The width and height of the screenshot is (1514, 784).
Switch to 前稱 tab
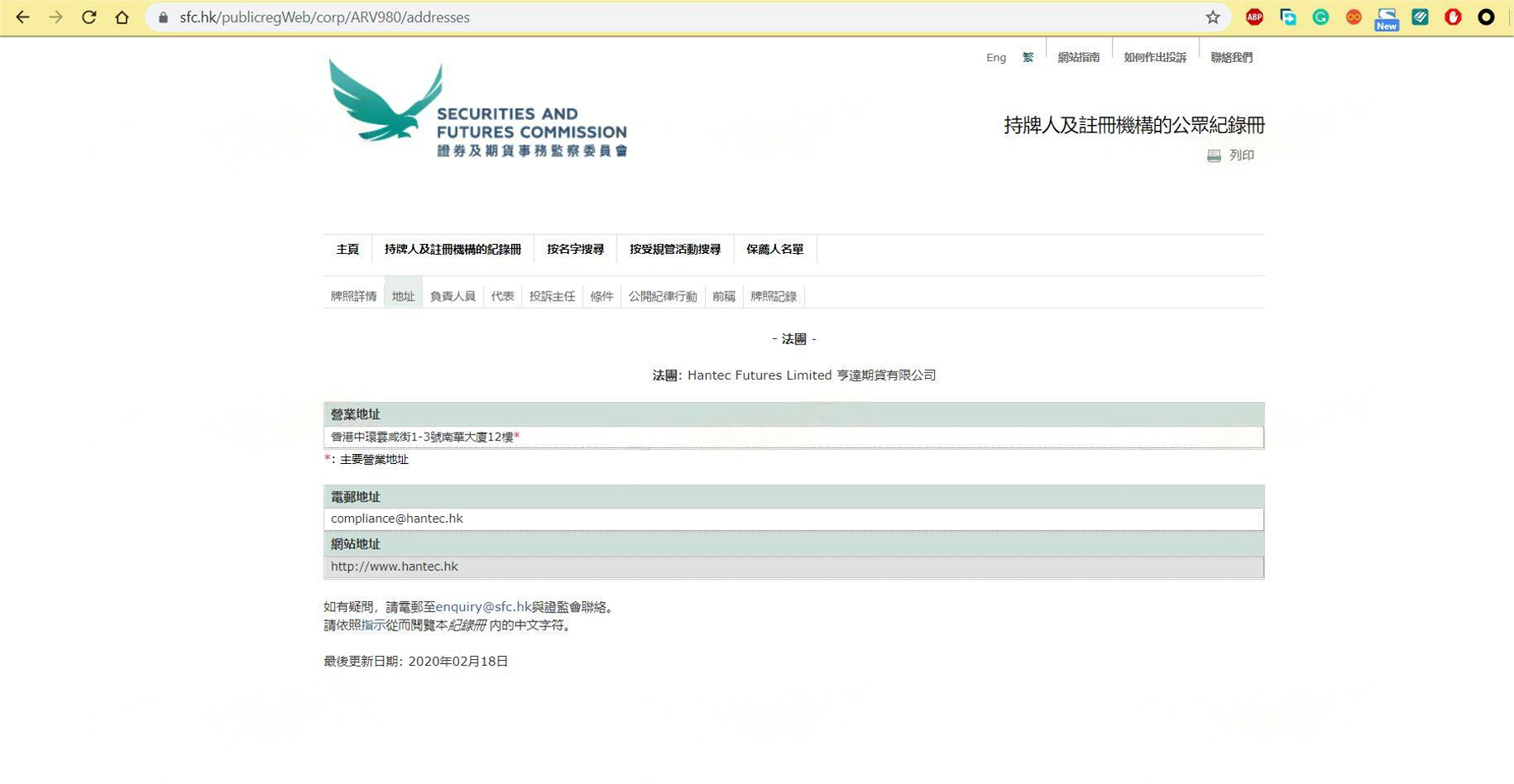(x=724, y=296)
